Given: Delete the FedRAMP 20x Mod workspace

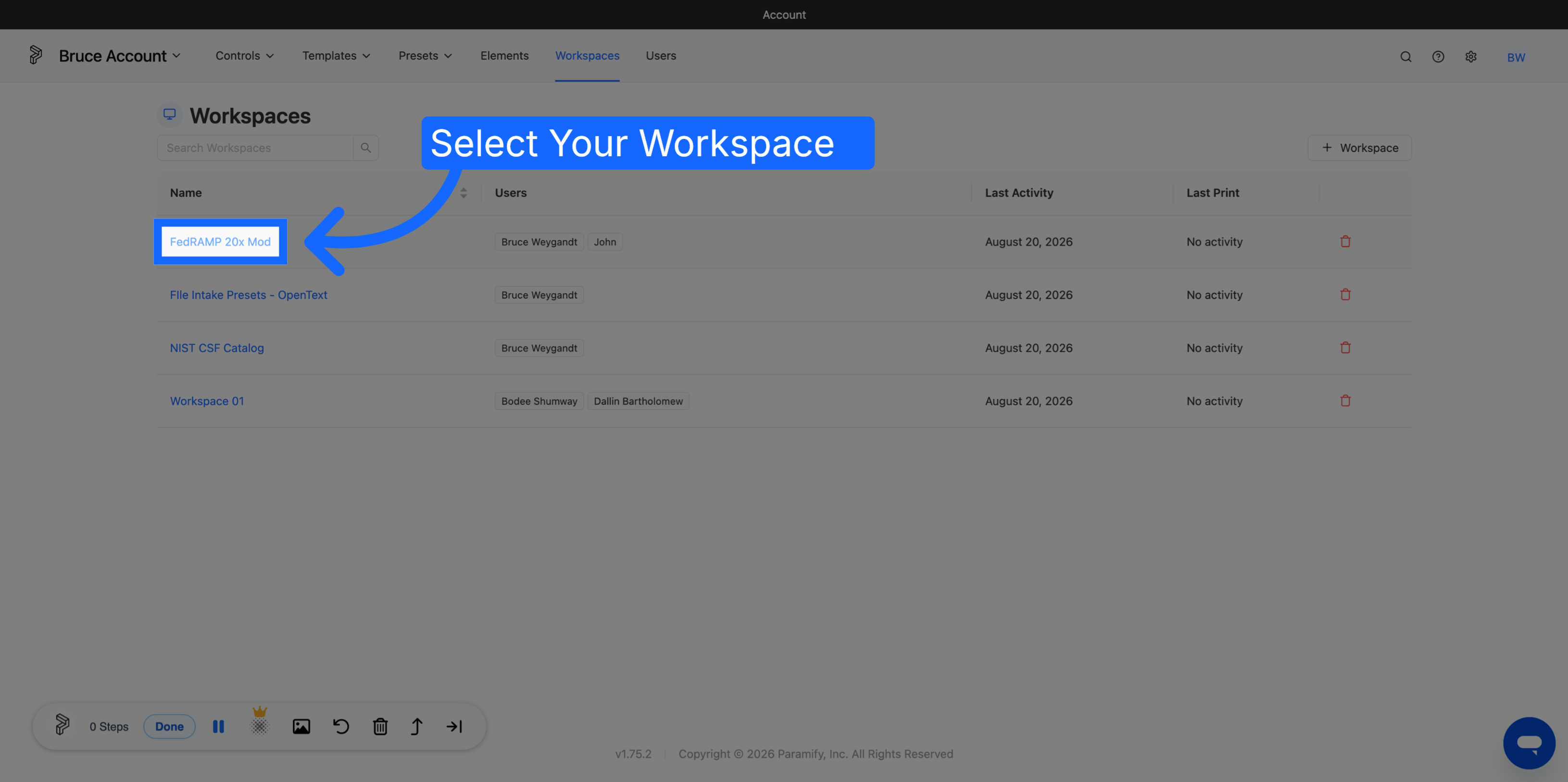Looking at the screenshot, I should pyautogui.click(x=1345, y=242).
